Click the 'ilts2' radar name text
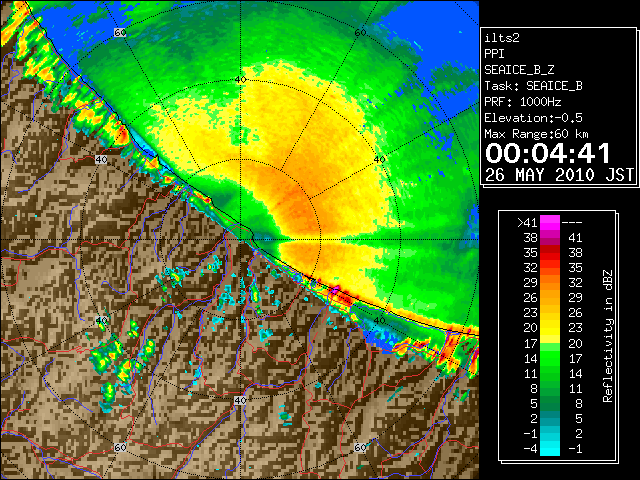 [x=502, y=38]
